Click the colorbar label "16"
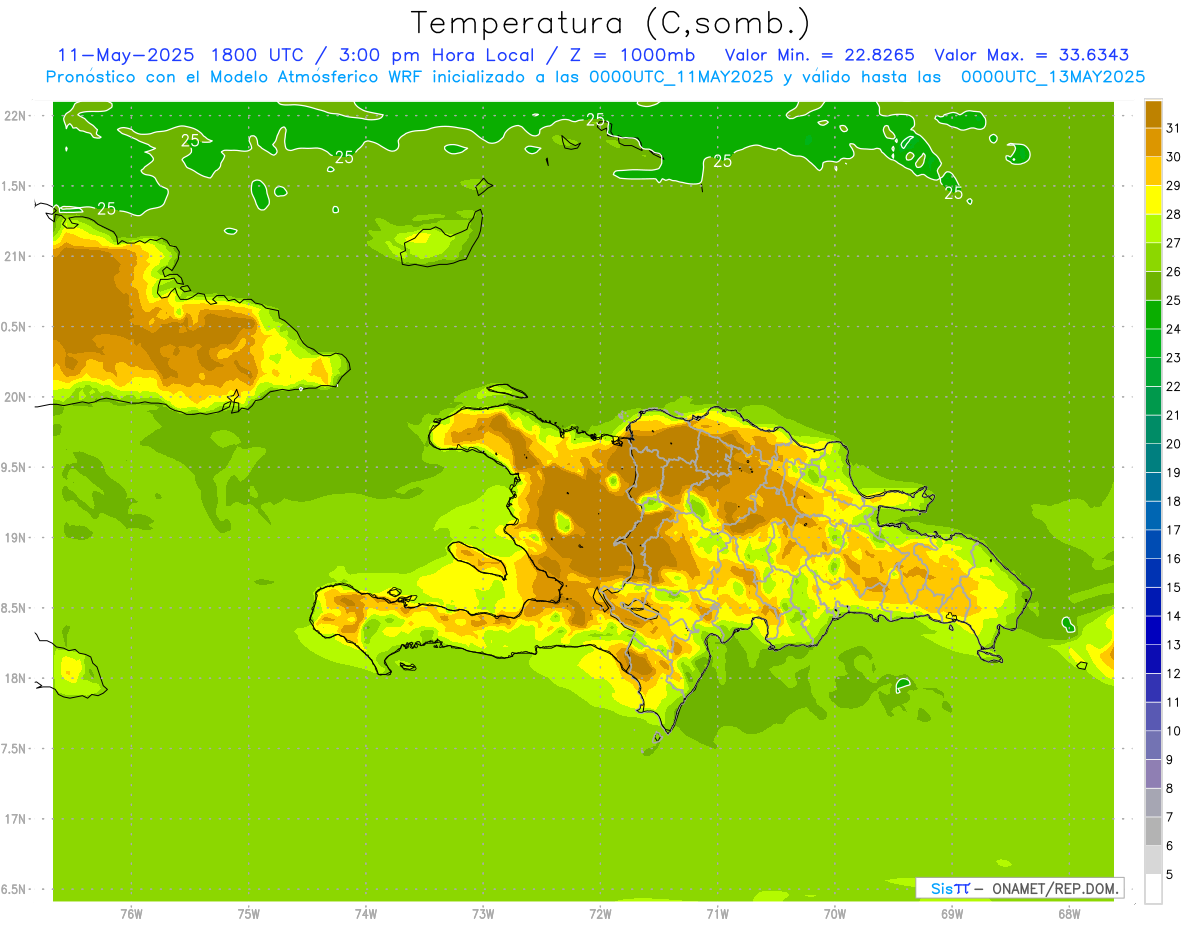This screenshot has width=1200, height=927. point(1175,559)
